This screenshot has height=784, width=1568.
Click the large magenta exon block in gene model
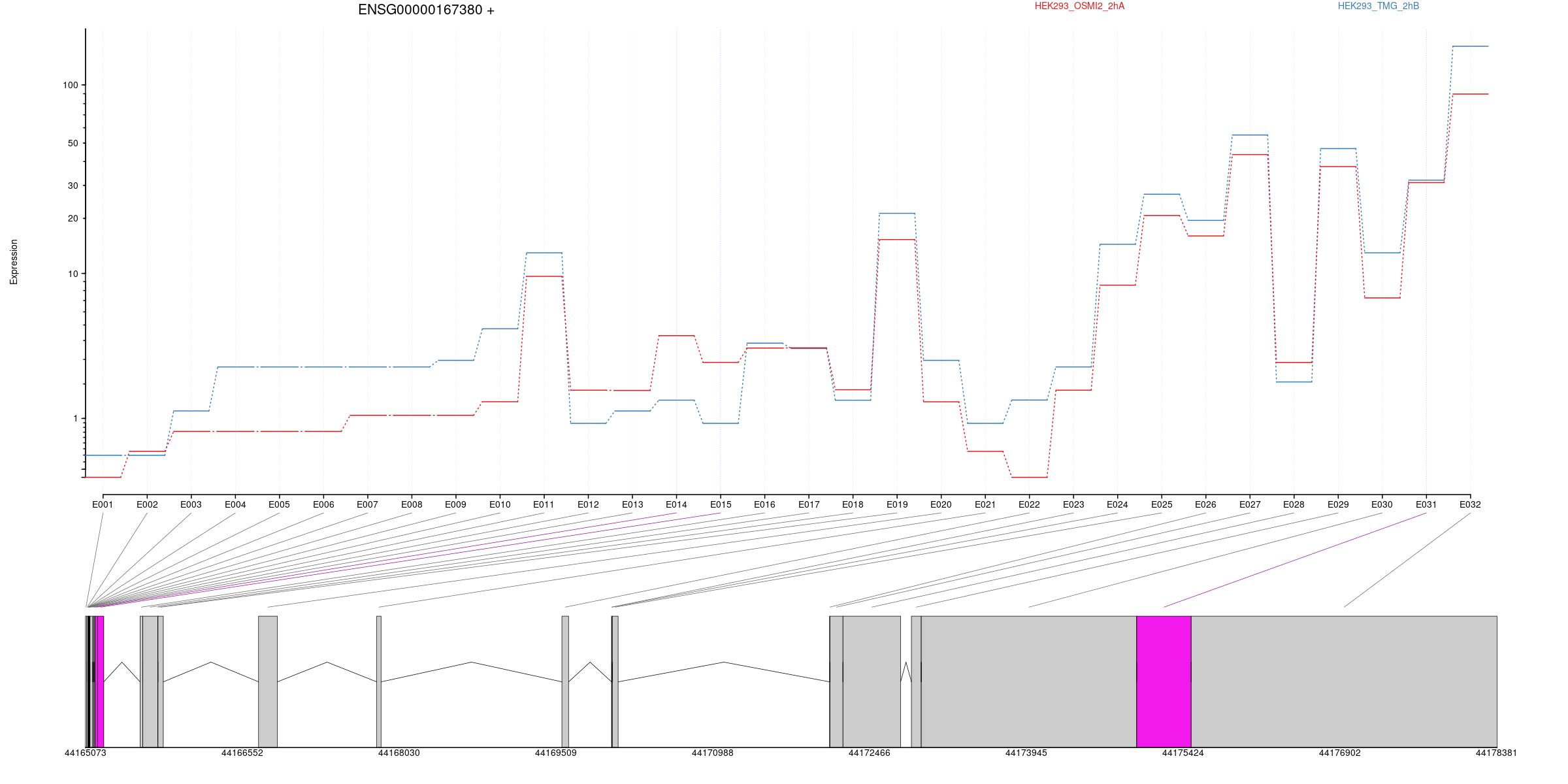pos(1164,681)
